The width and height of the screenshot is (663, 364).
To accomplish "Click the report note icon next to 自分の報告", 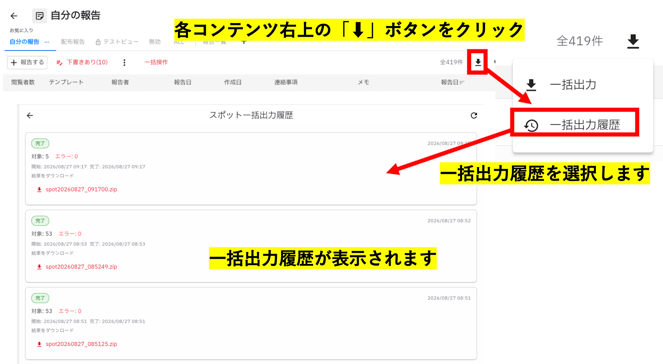I will [x=39, y=16].
